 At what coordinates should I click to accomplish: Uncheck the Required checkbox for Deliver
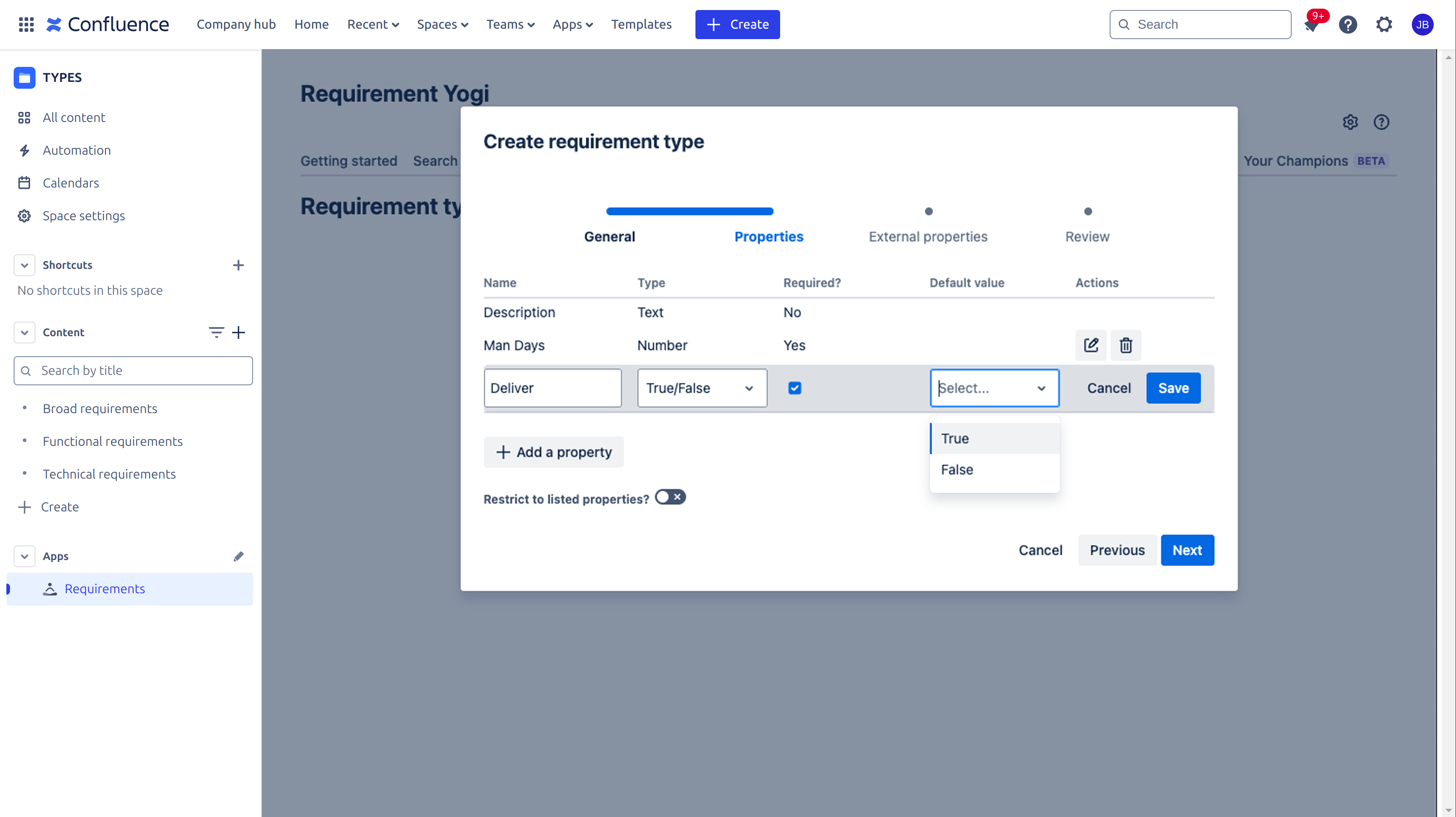tap(794, 388)
